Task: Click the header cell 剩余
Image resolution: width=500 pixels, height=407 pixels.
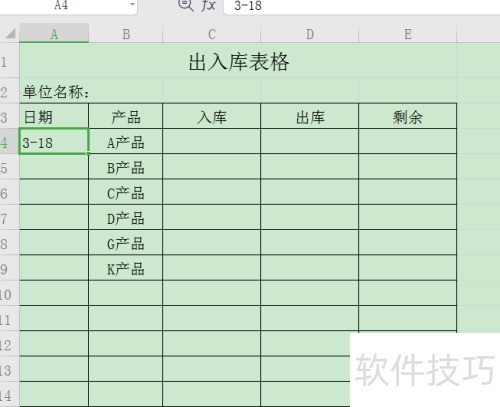Action: [407, 116]
